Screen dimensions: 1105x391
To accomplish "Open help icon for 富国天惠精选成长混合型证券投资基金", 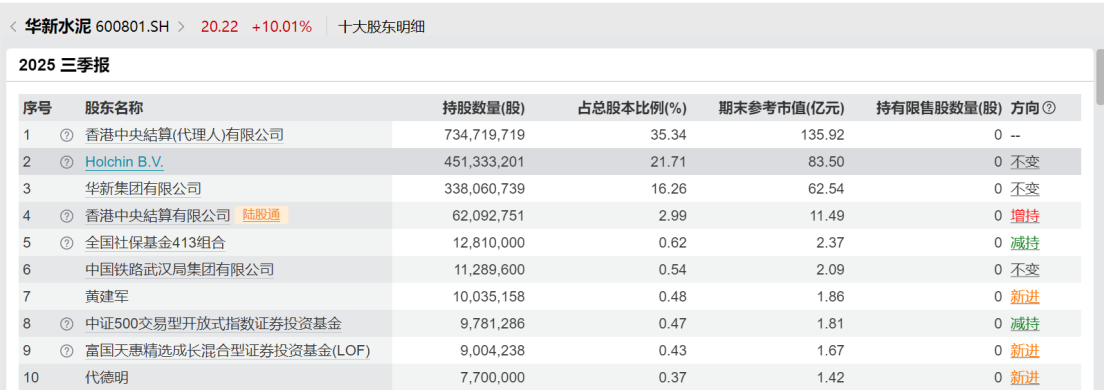I will pos(67,351).
